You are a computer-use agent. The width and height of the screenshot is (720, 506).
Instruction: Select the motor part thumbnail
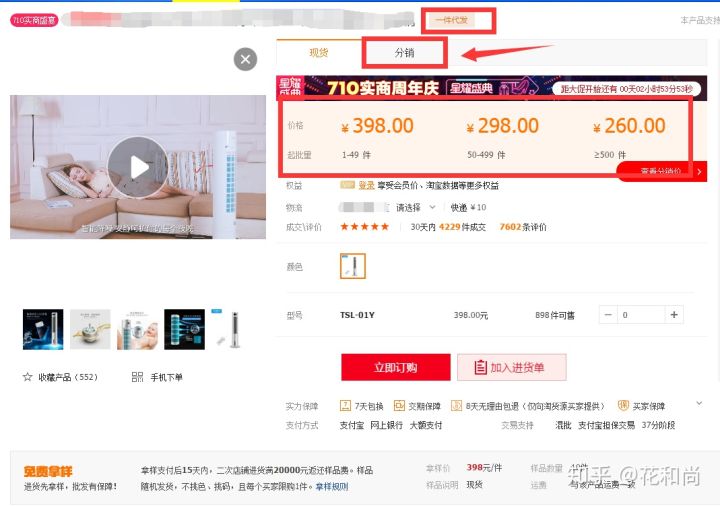tap(90, 330)
